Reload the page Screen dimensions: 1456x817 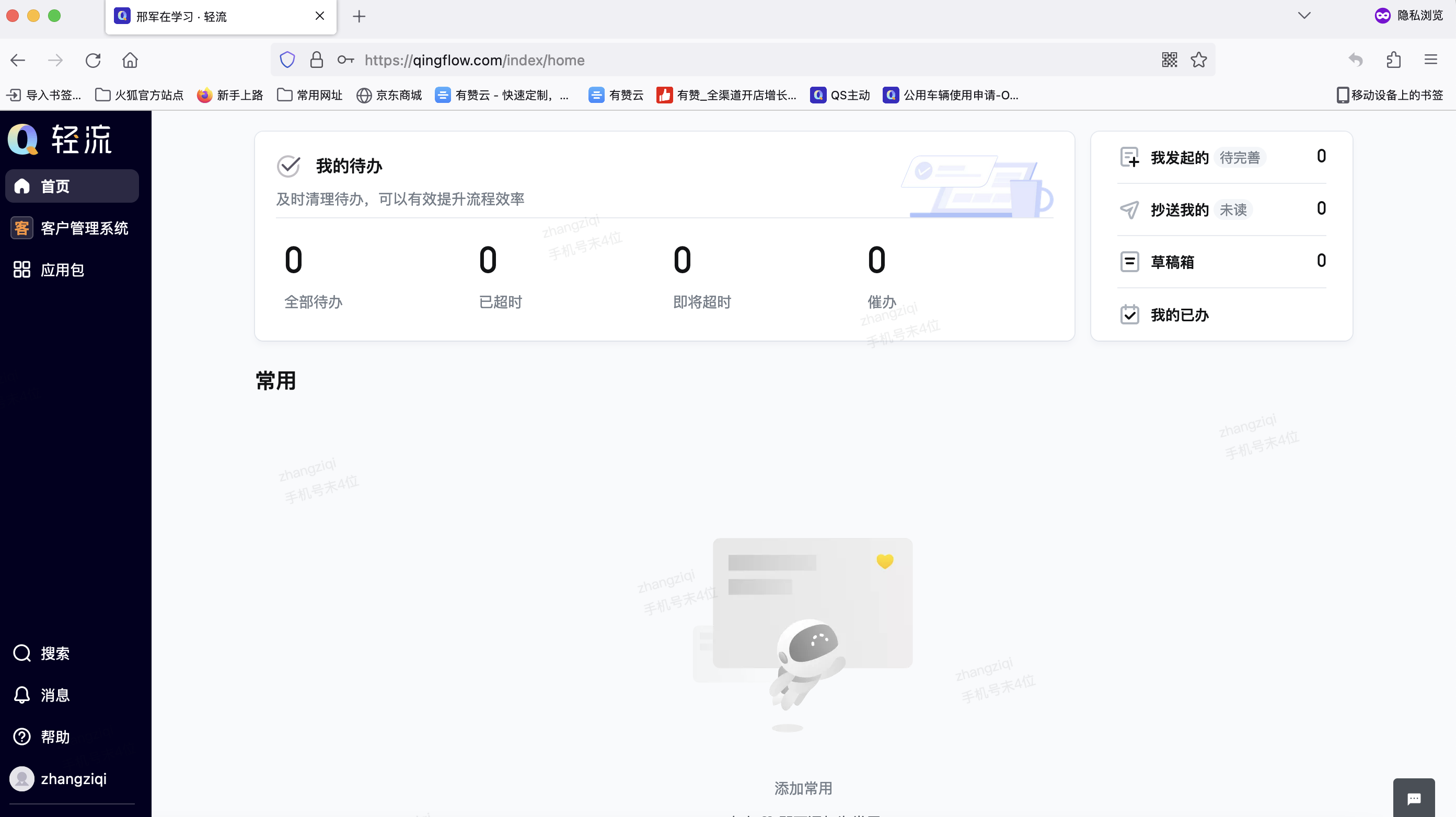pos(93,60)
